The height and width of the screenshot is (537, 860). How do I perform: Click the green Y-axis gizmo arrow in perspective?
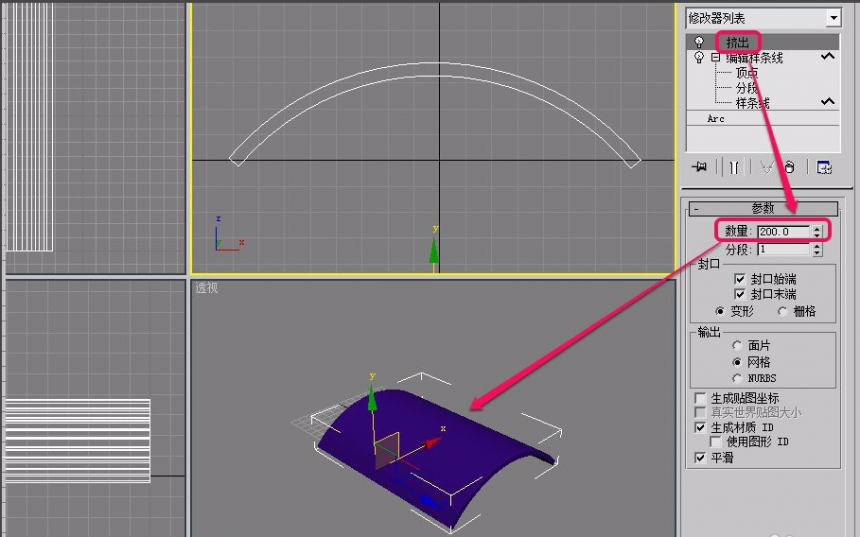tap(372, 397)
